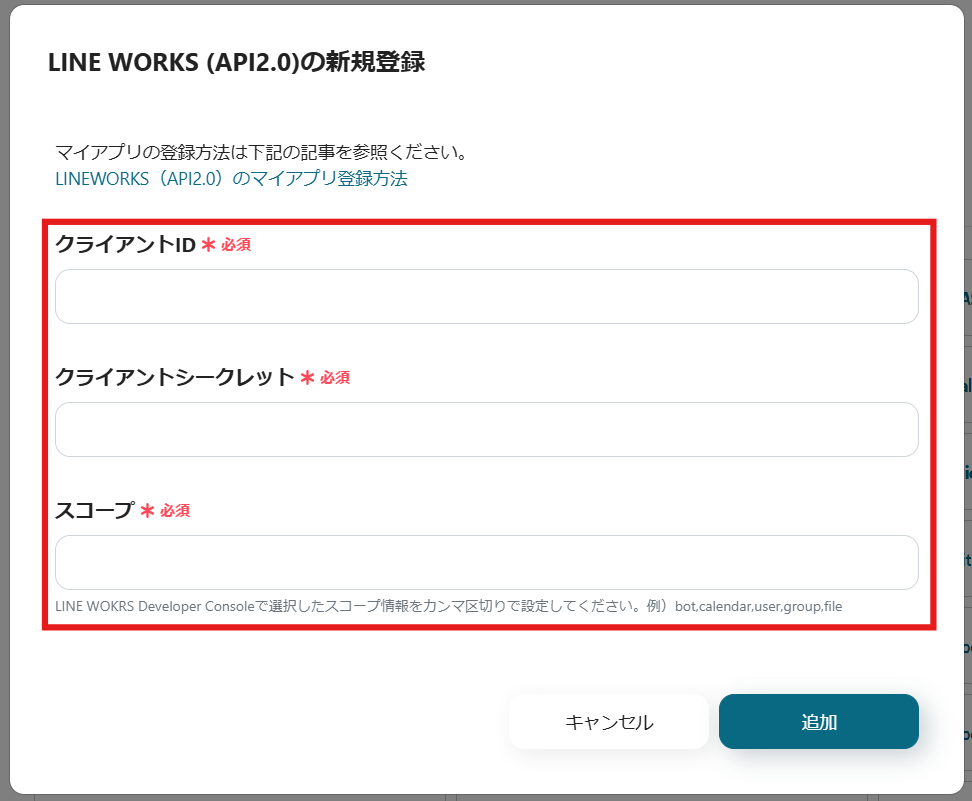Click the scope hint text mentioning bot,calendar,user,group,file

[x=449, y=606]
